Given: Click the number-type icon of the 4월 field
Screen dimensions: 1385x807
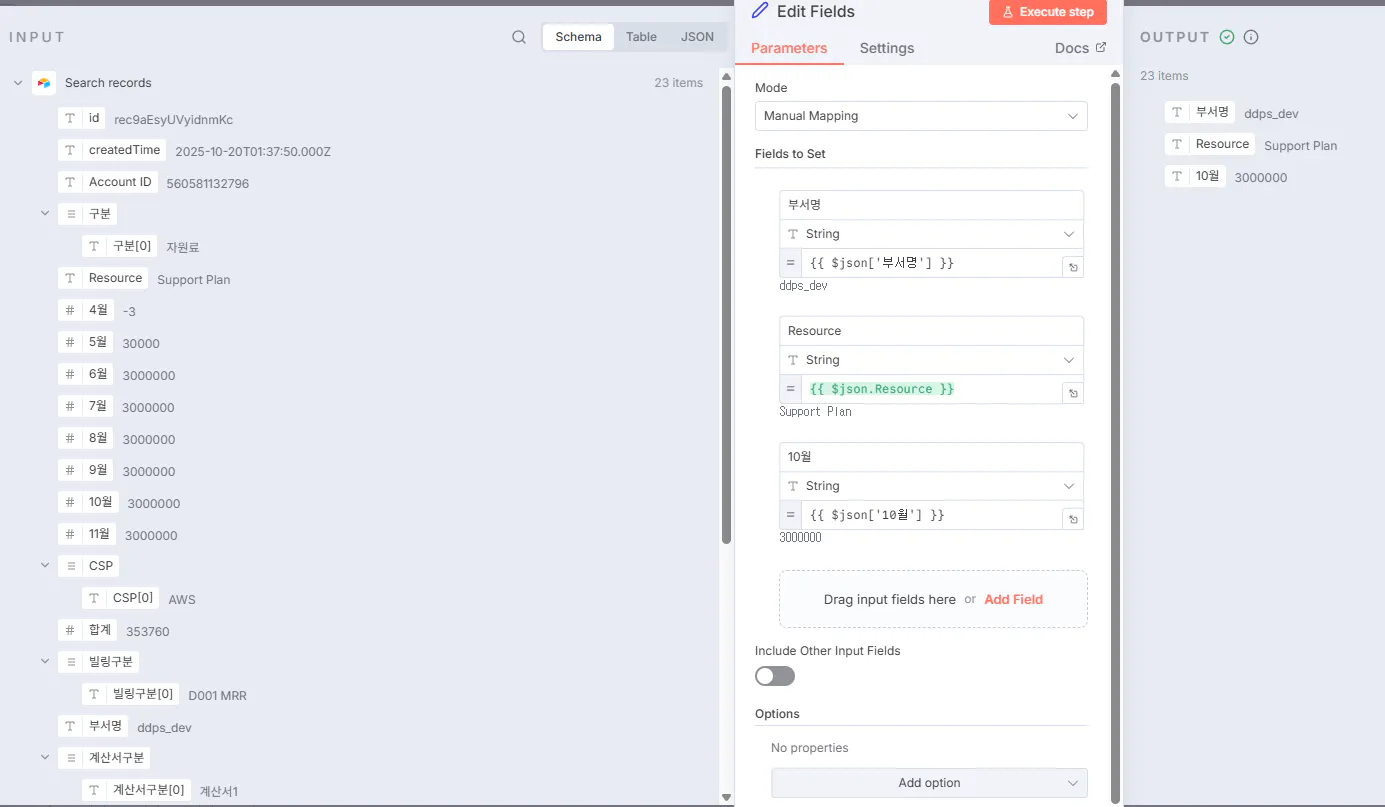Looking at the screenshot, I should pos(70,311).
